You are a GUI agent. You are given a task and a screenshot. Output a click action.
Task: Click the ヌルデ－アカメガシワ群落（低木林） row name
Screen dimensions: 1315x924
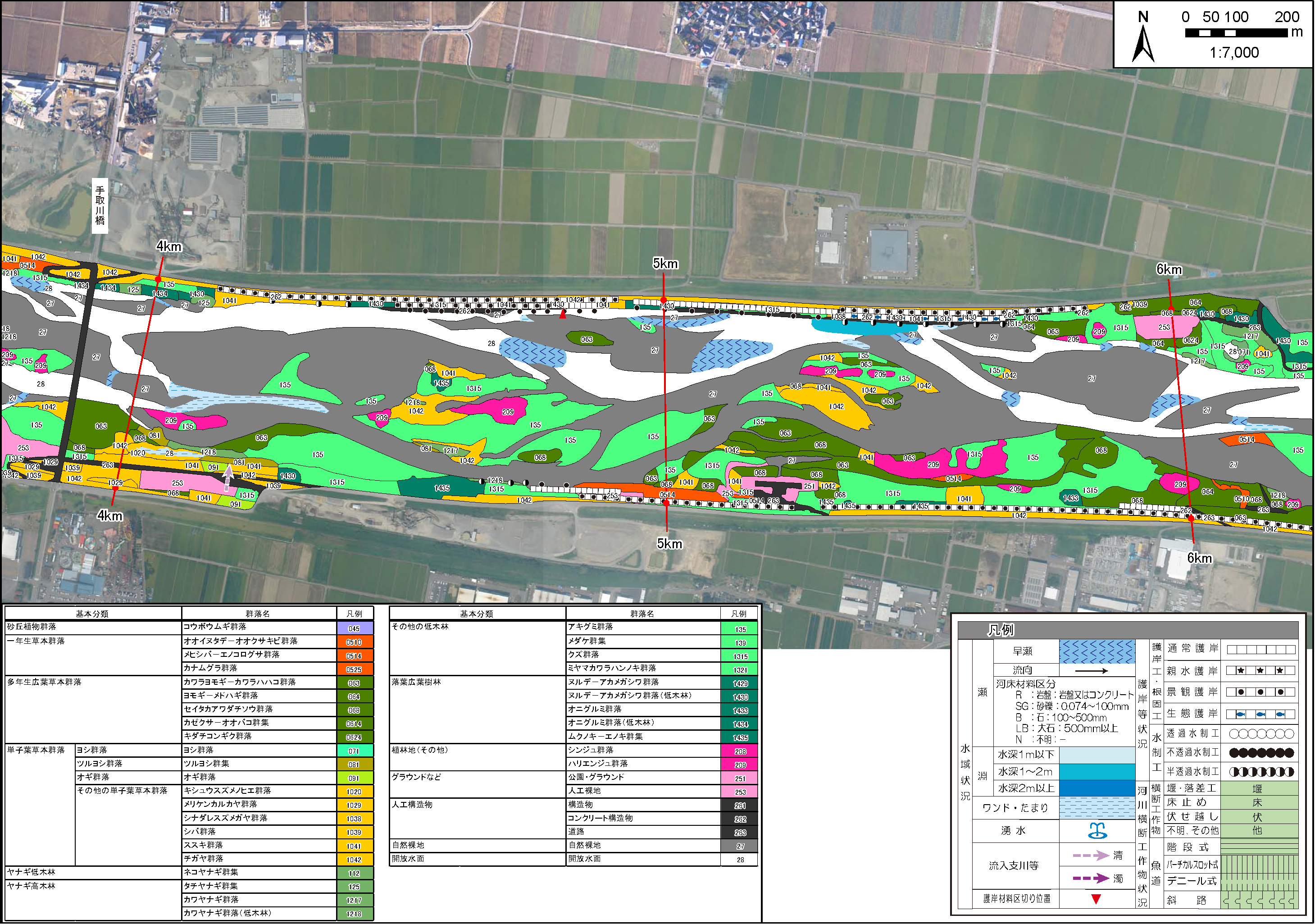tap(630, 696)
